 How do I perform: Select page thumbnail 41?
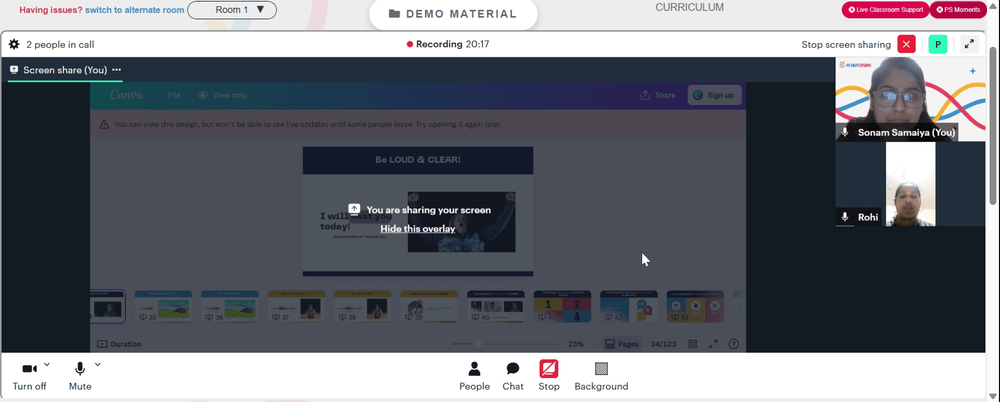(562, 307)
